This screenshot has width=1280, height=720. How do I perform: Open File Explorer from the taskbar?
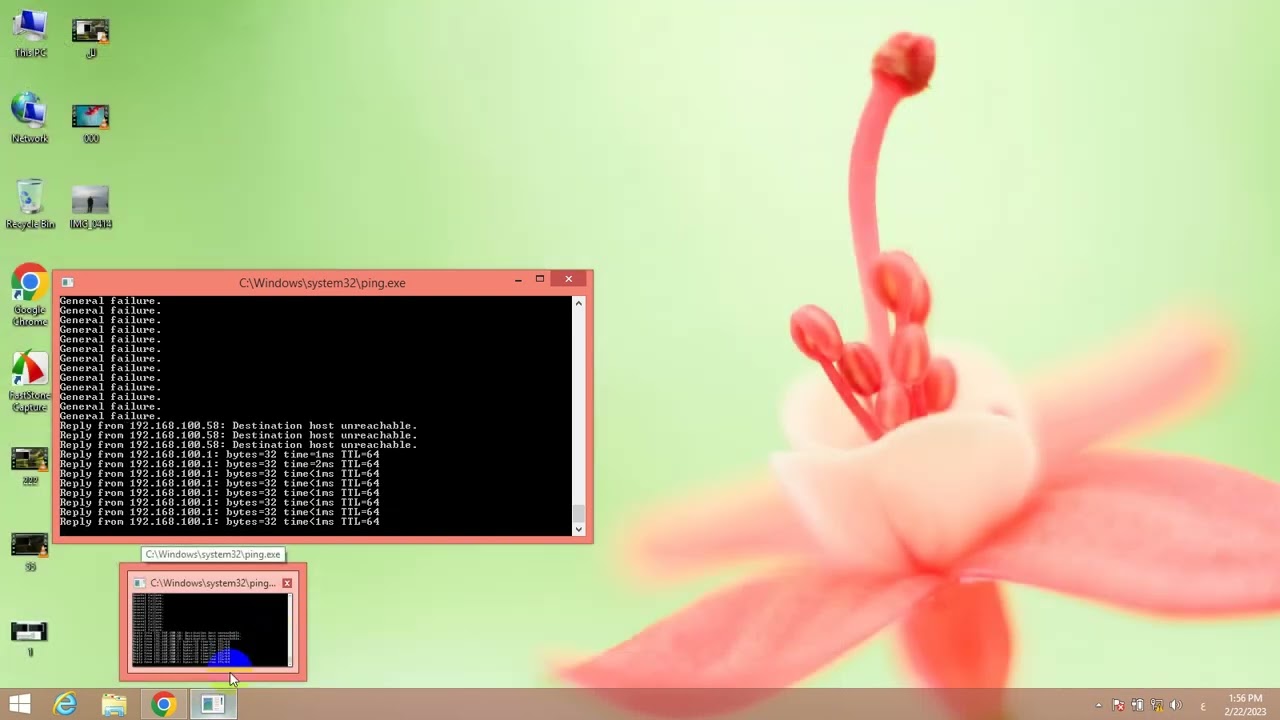(x=114, y=704)
